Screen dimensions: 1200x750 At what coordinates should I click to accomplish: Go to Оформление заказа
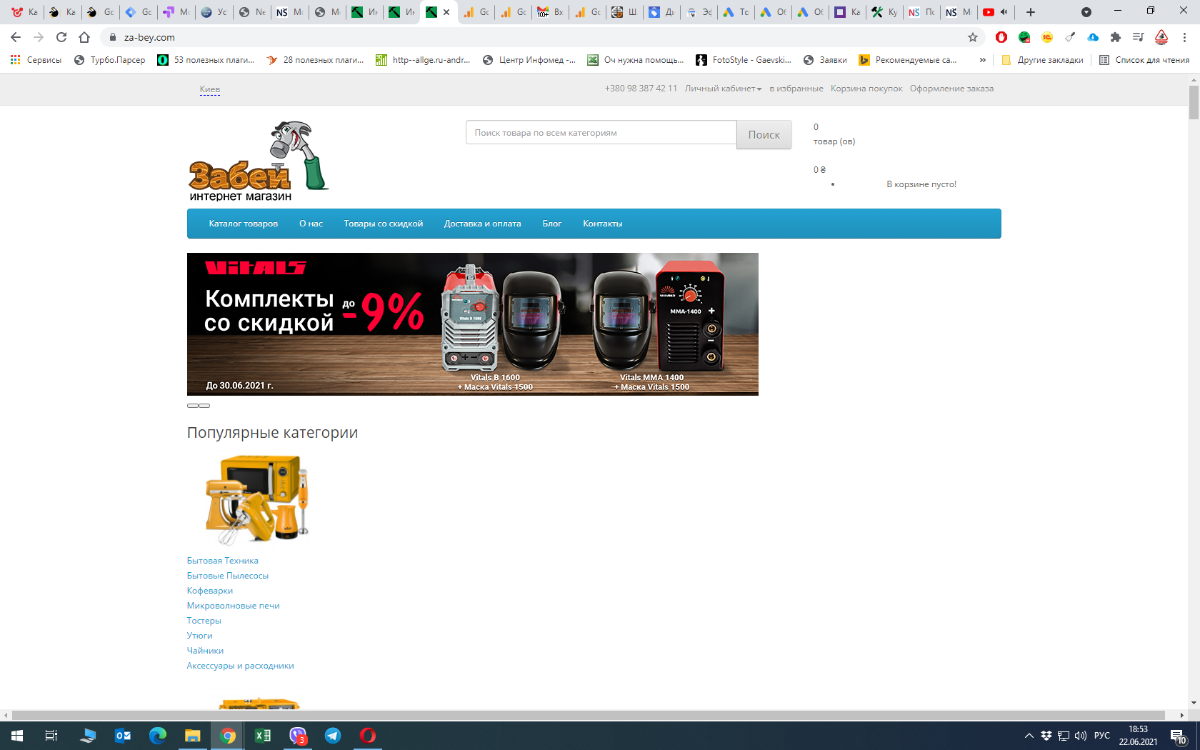[x=952, y=88]
